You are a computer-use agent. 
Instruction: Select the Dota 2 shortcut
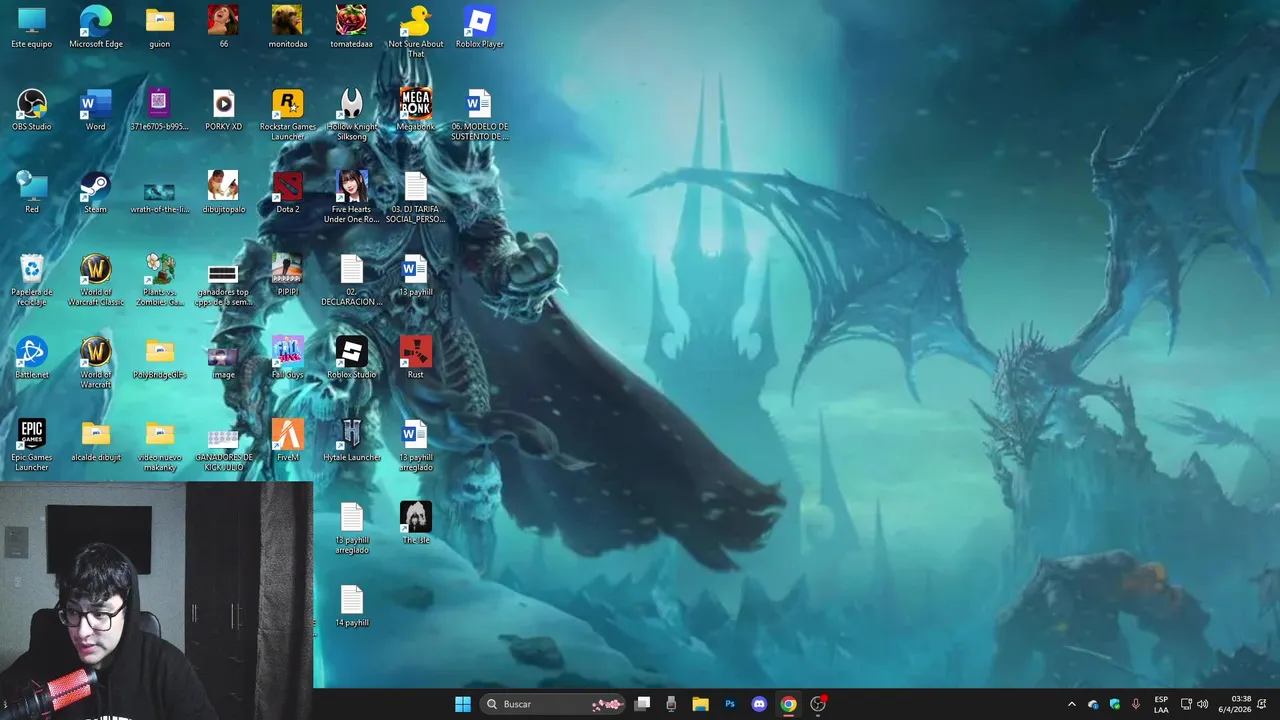tap(288, 192)
